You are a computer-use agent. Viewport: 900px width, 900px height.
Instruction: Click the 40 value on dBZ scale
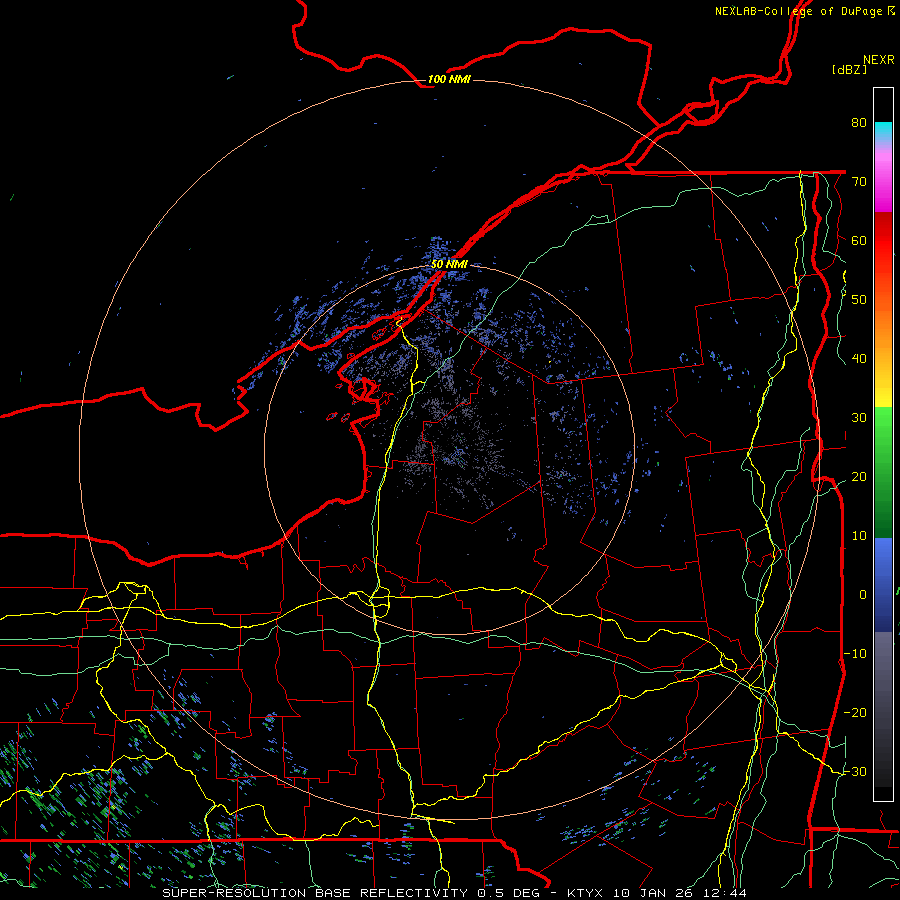tap(859, 358)
